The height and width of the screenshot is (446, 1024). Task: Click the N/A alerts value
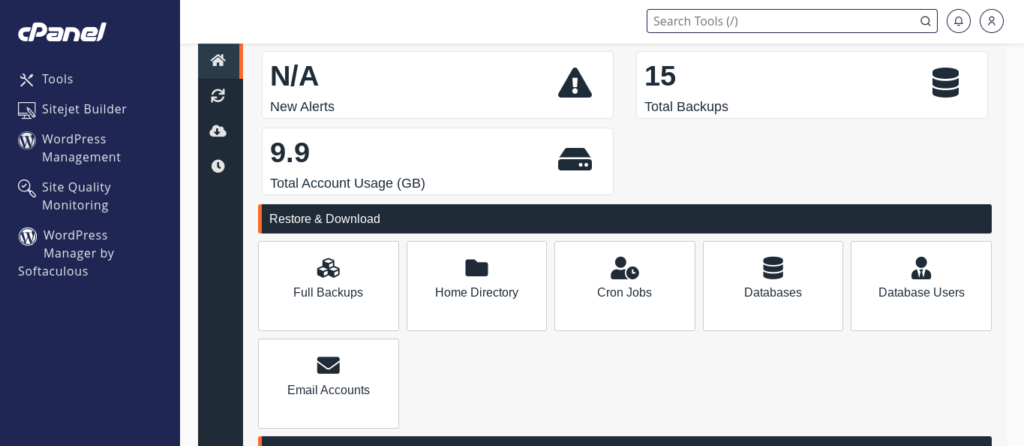click(x=294, y=77)
